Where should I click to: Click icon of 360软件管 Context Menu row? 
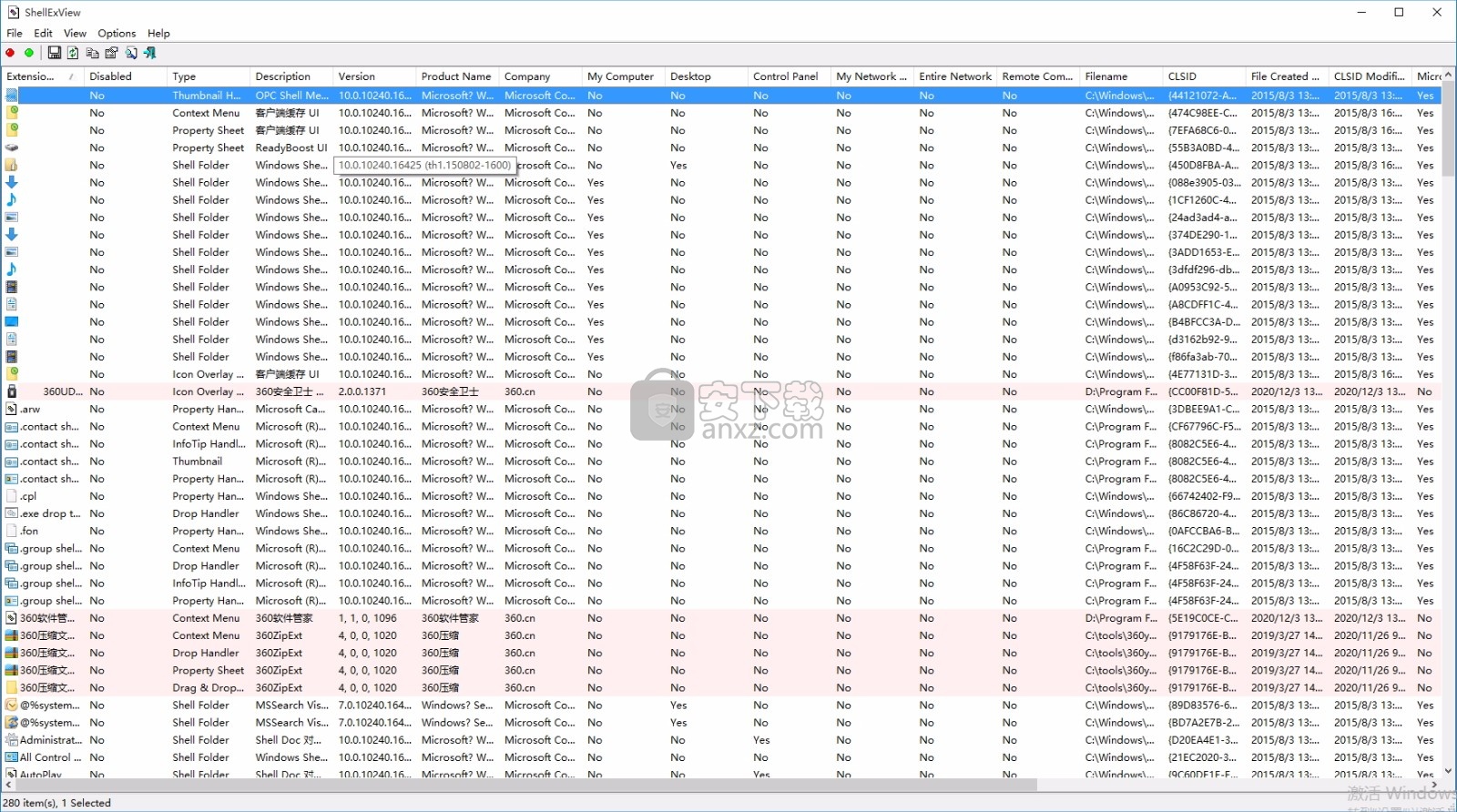[12, 618]
